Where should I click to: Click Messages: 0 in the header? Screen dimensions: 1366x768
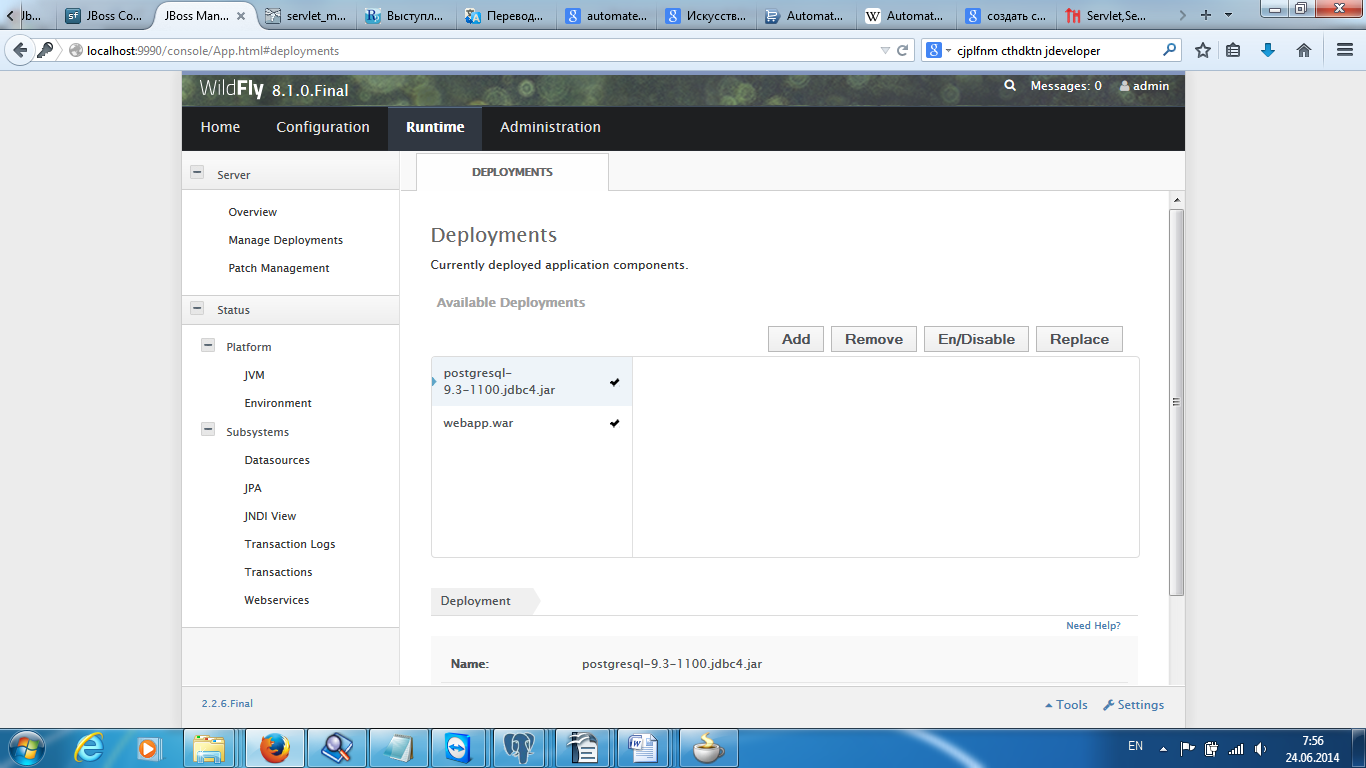pos(1066,86)
